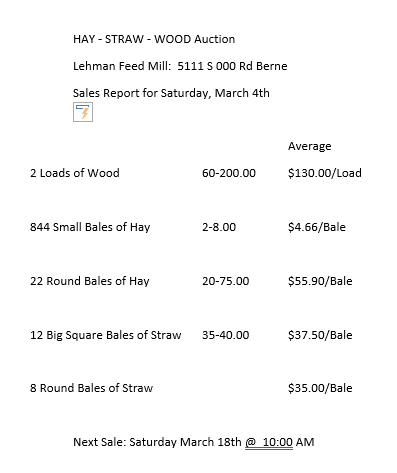Click the Quick Analysis lightning icon
The height and width of the screenshot is (473, 397).
click(x=83, y=112)
